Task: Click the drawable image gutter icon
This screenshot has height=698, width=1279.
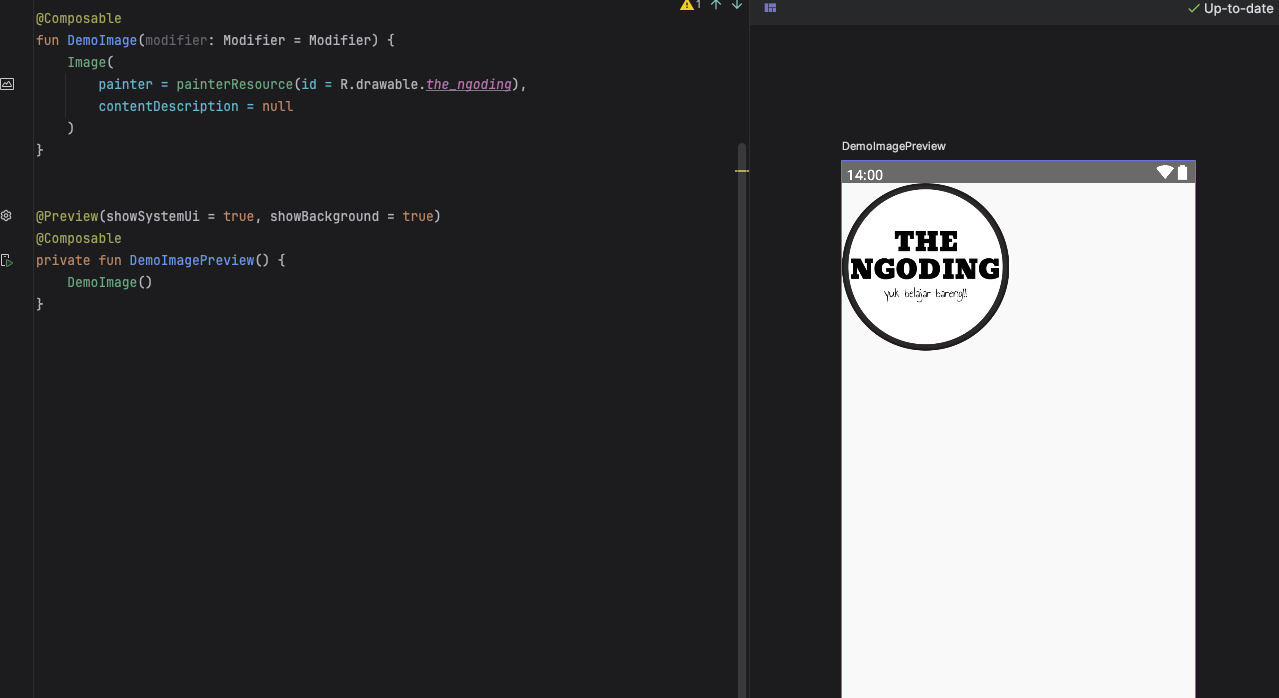Action: (x=7, y=84)
